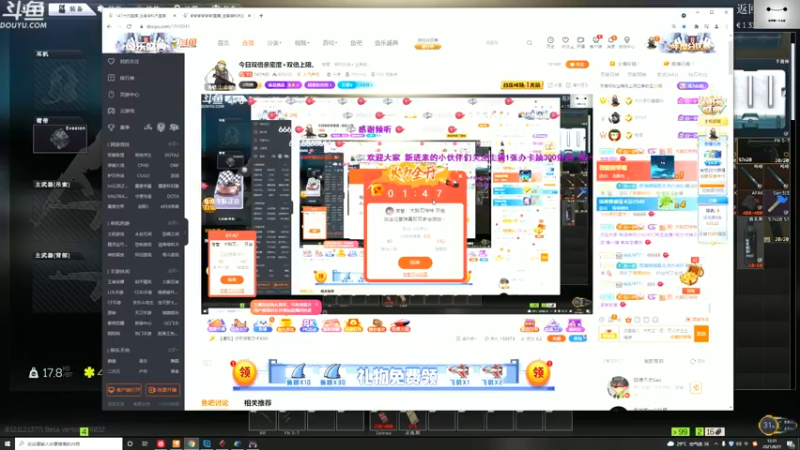Close the pink notification toast on player
The height and width of the screenshot is (450, 800).
[316, 305]
